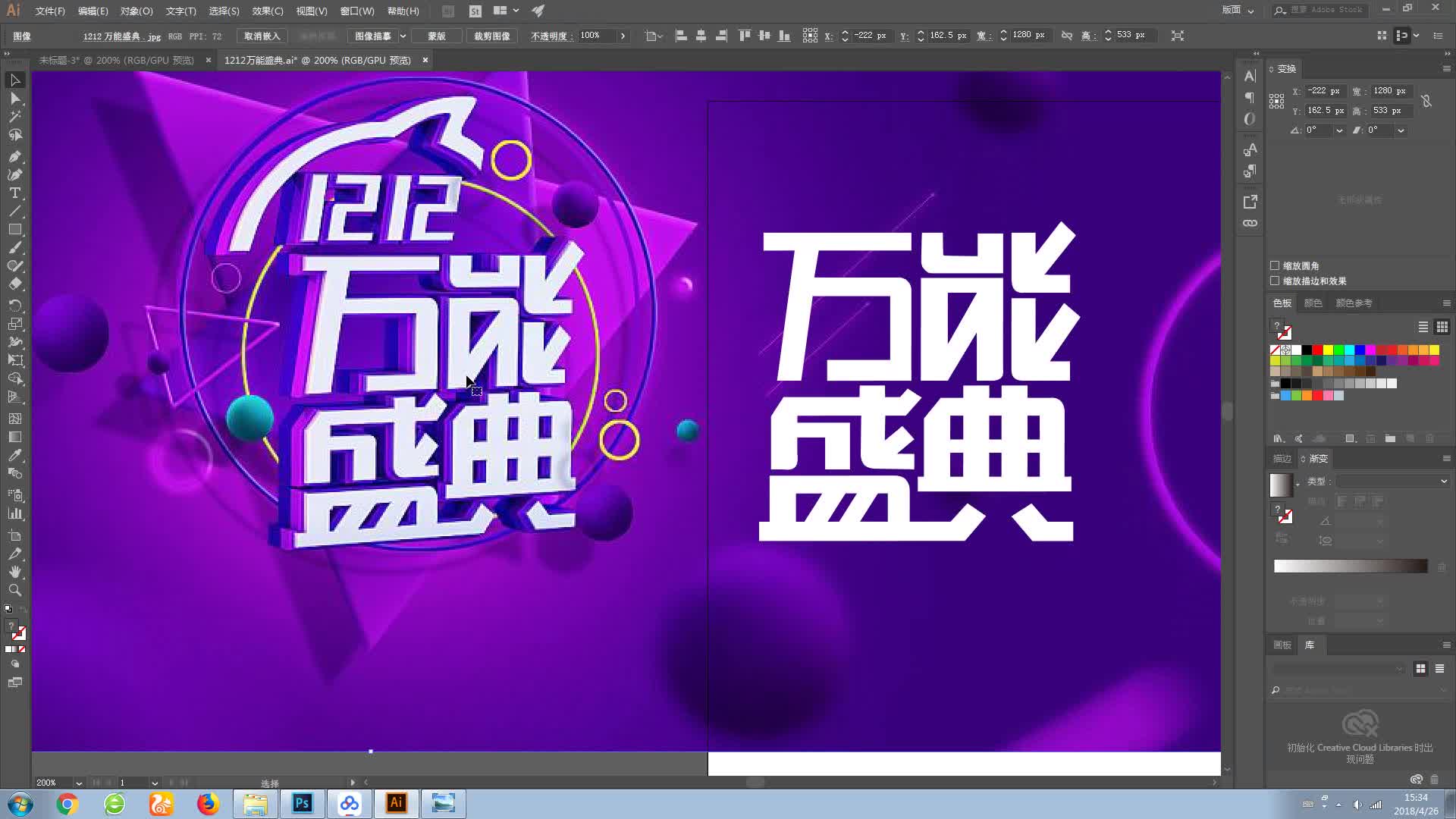Open the 效果(C) menu

pyautogui.click(x=267, y=11)
